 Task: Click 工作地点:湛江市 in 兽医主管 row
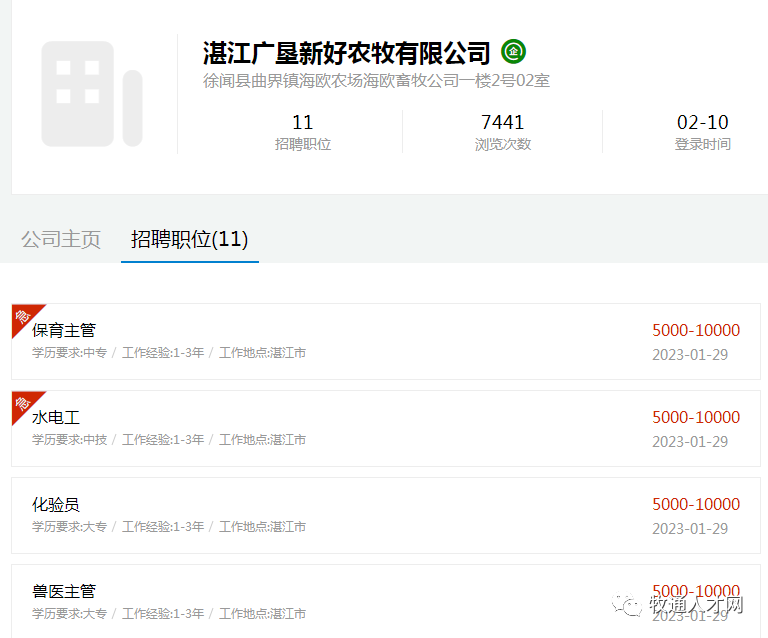click(x=262, y=614)
